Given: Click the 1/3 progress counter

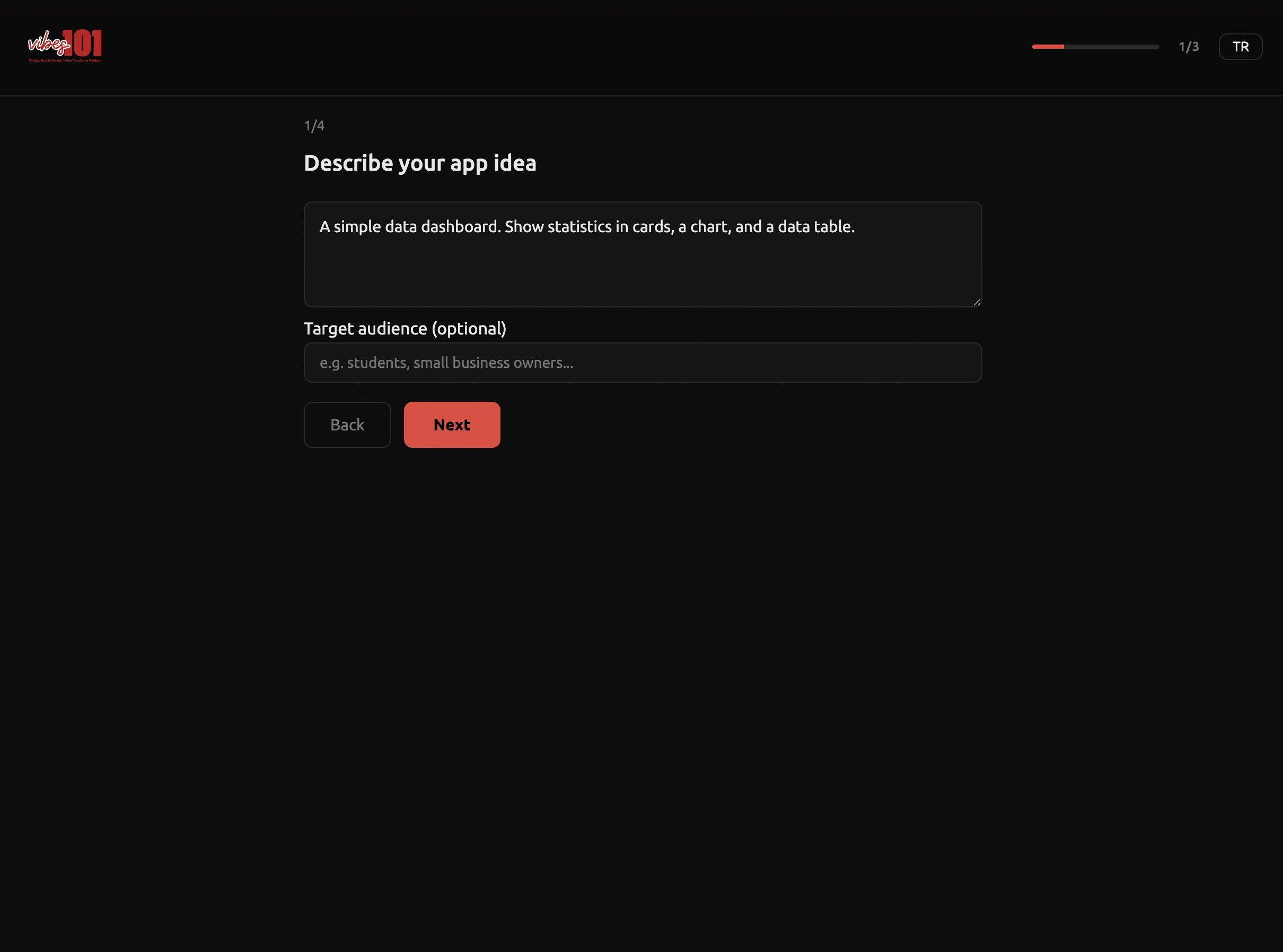Looking at the screenshot, I should click(x=1188, y=47).
